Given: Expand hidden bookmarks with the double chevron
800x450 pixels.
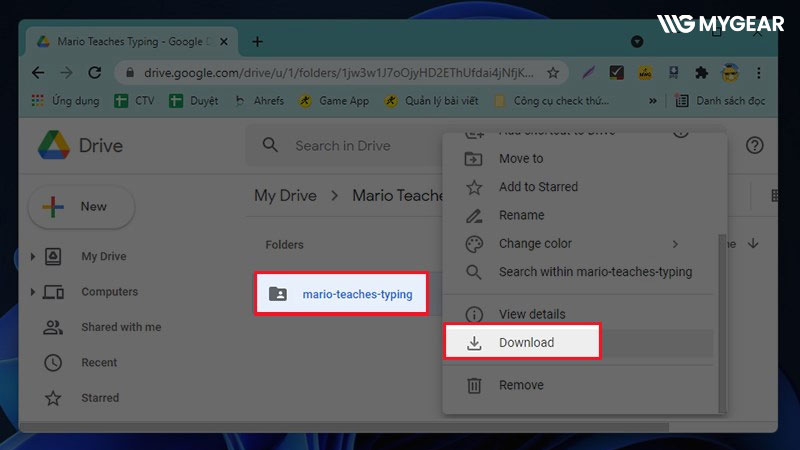Looking at the screenshot, I should coord(653,101).
